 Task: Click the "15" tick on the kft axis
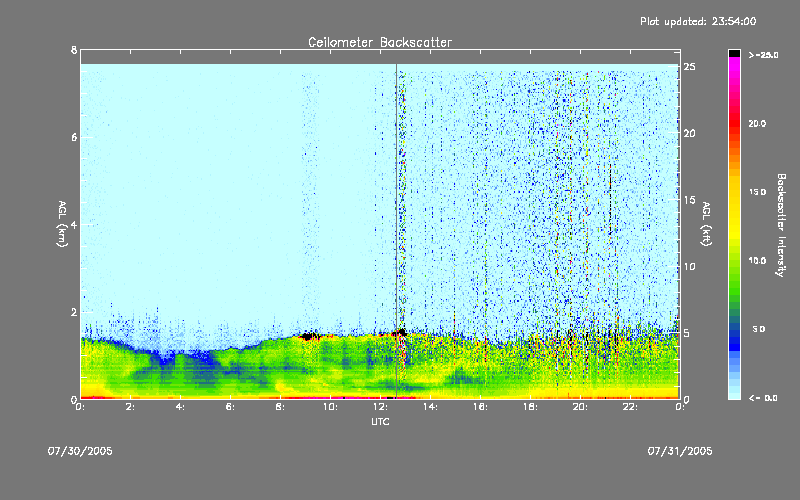[x=690, y=200]
